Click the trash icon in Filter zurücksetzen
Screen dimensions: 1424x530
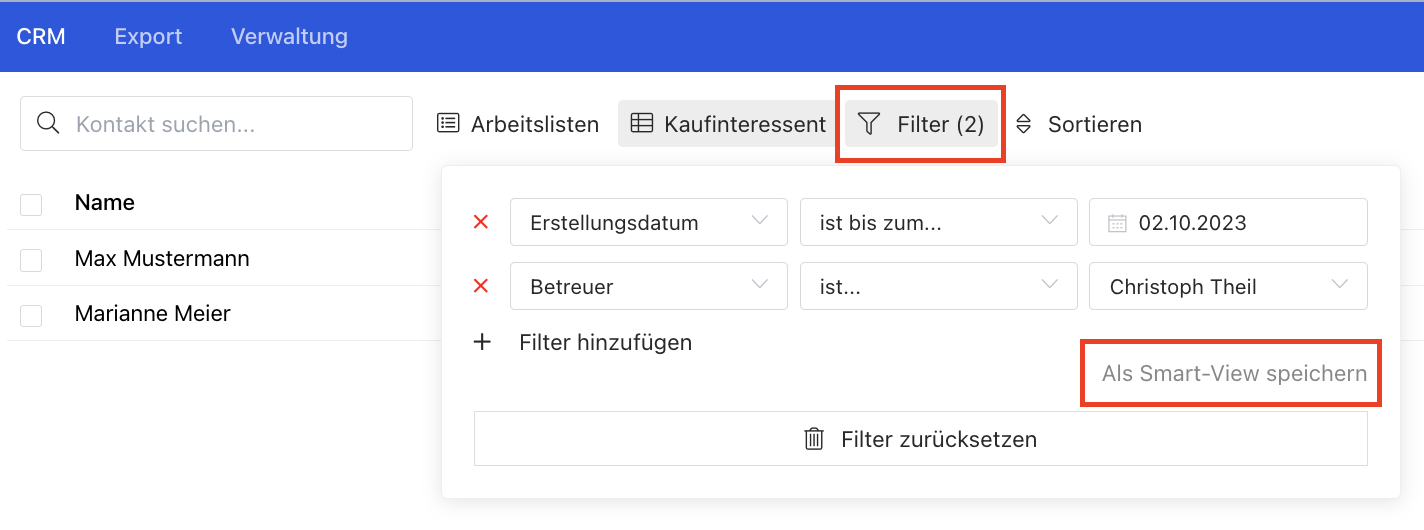[x=815, y=439]
